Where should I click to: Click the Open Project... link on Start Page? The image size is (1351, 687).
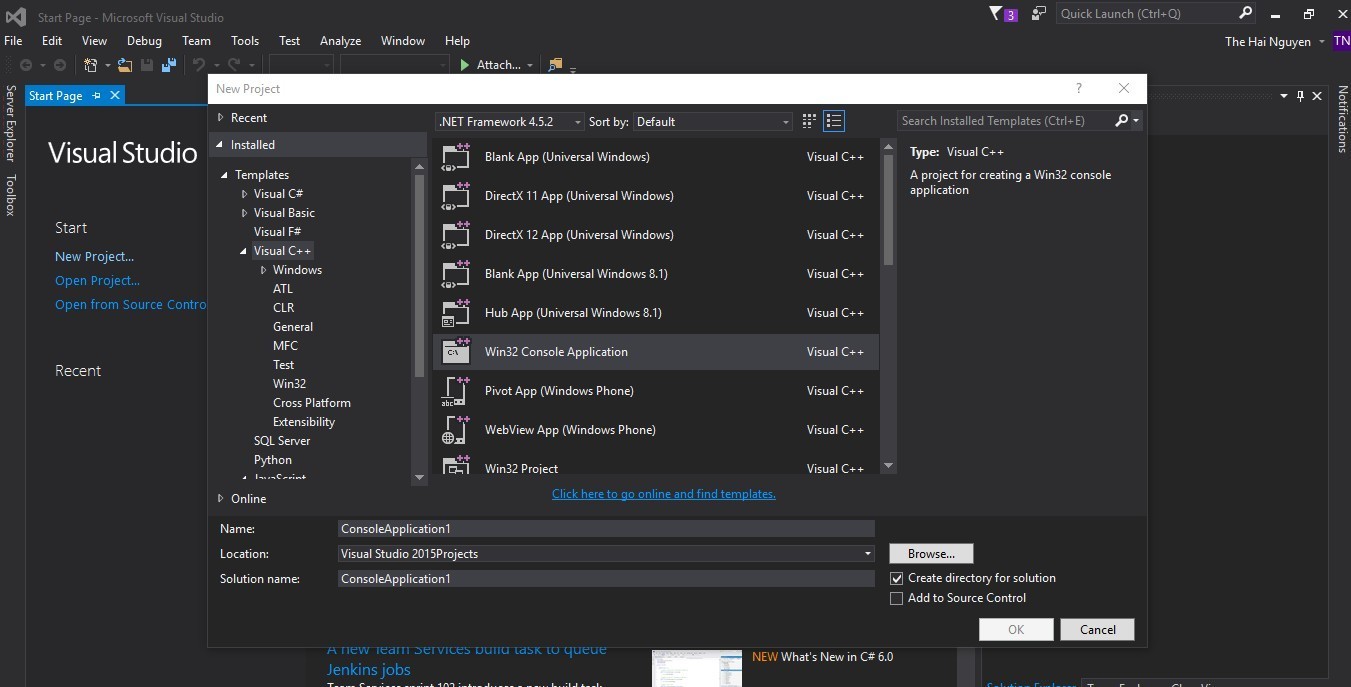point(97,281)
